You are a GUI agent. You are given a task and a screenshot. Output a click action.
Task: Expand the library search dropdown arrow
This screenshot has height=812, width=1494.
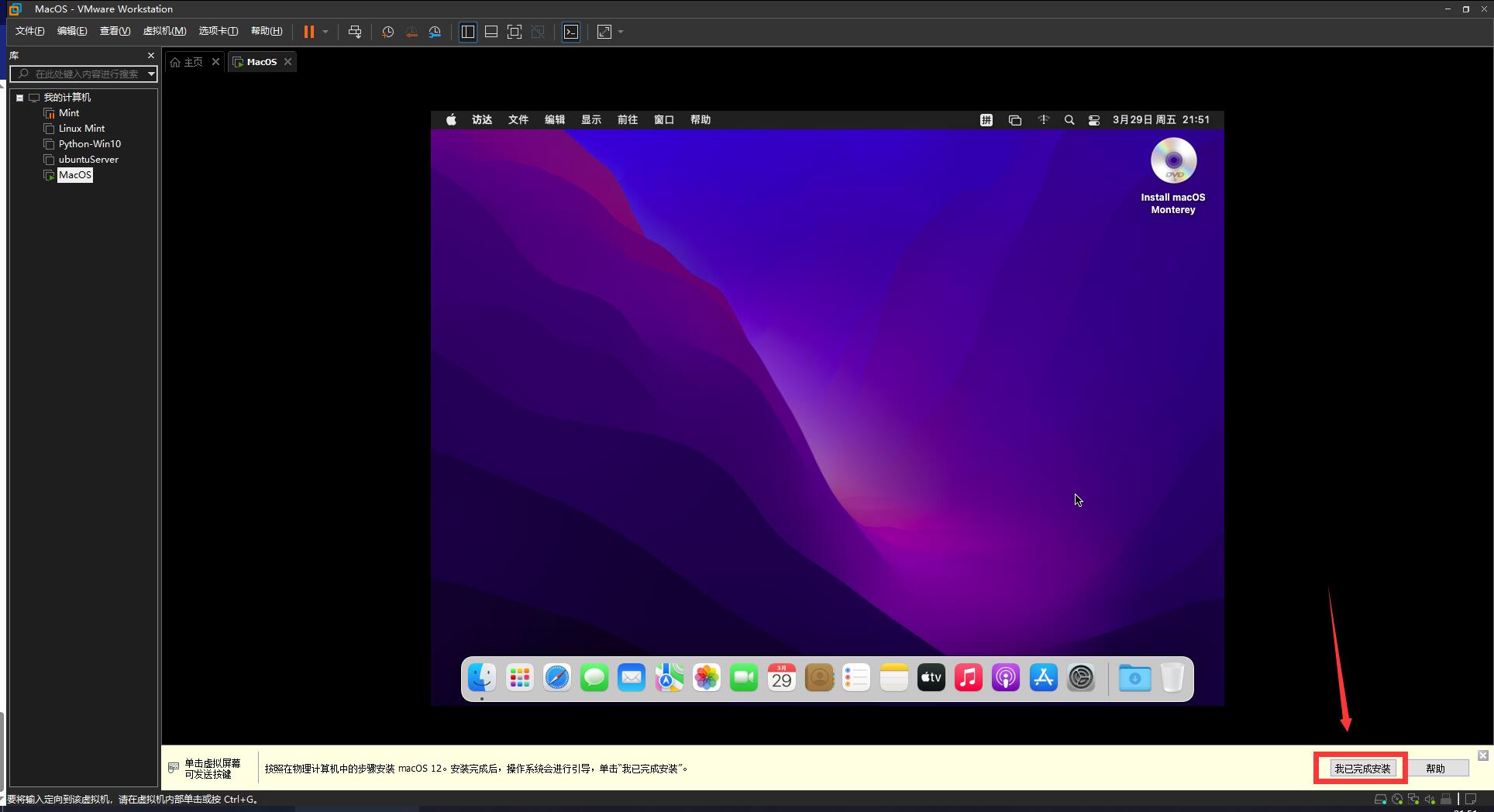[x=151, y=74]
